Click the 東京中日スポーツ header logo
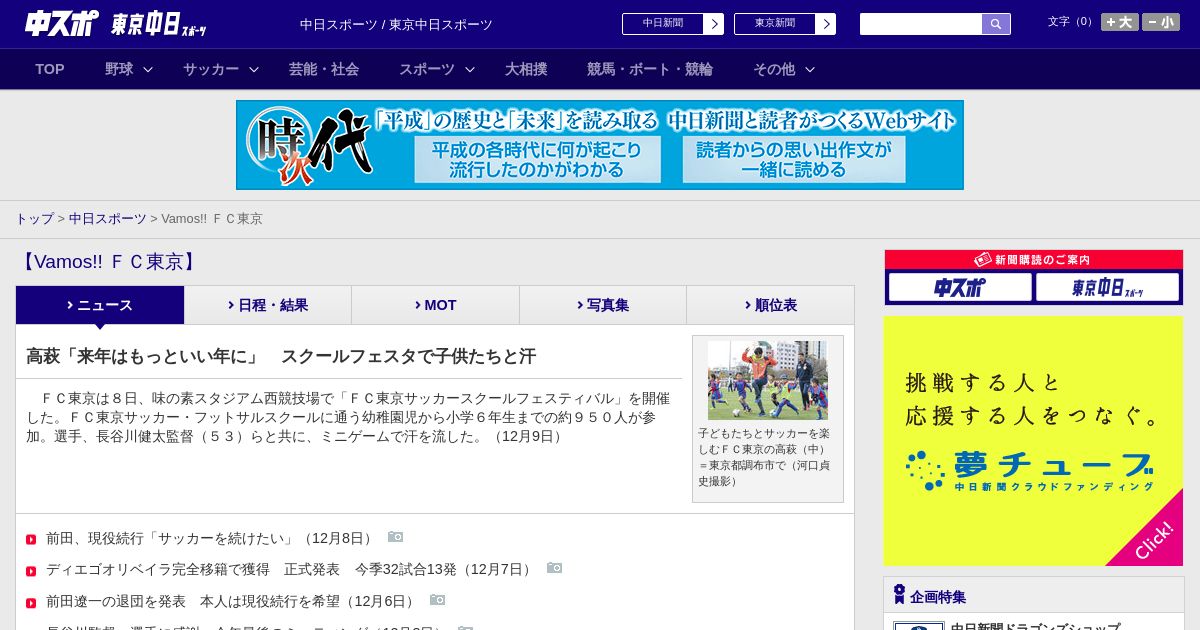The height and width of the screenshot is (630, 1200). [x=159, y=24]
